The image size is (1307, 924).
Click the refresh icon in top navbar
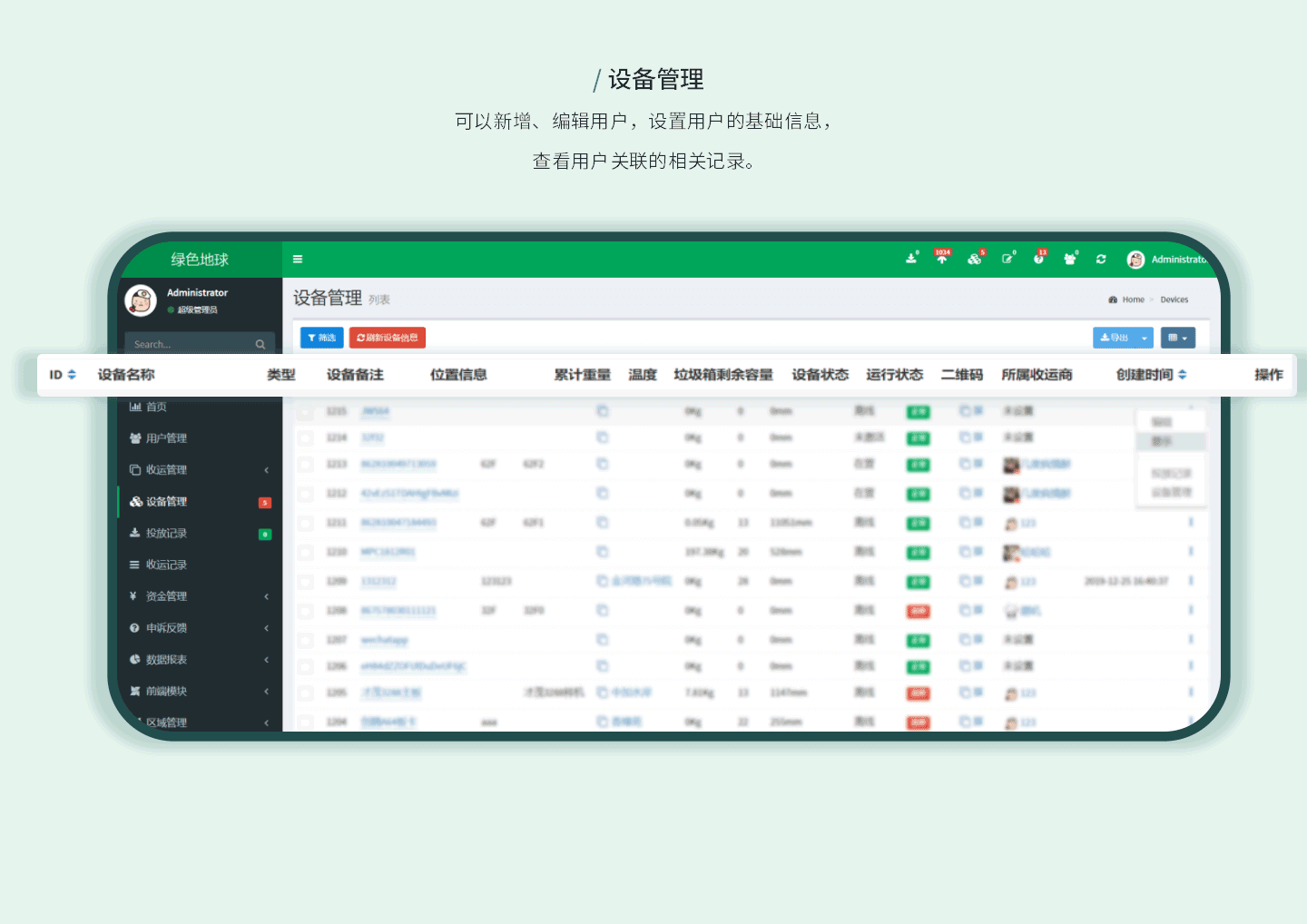1101,260
